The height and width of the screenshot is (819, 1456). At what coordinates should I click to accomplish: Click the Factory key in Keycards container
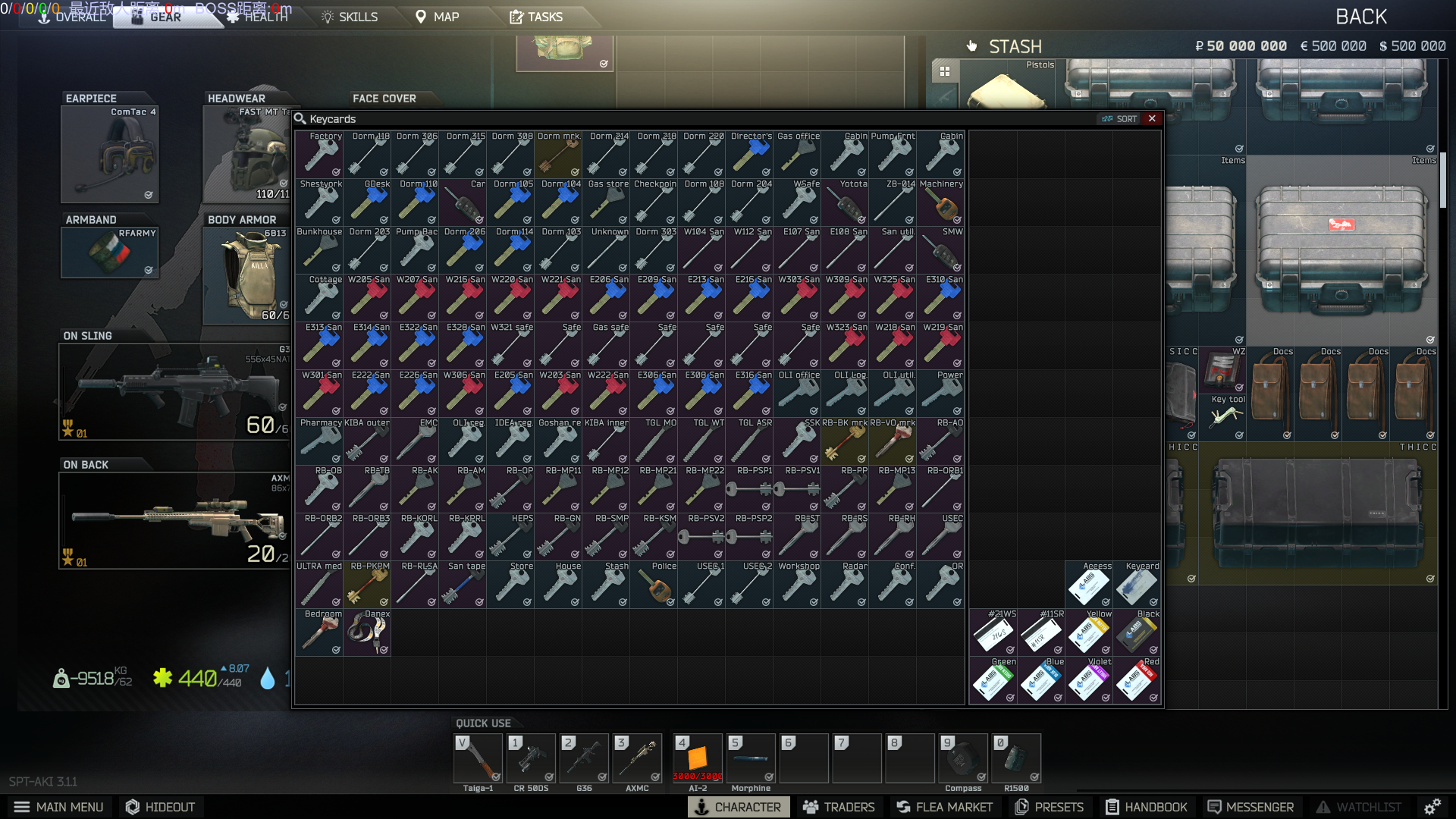point(319,155)
